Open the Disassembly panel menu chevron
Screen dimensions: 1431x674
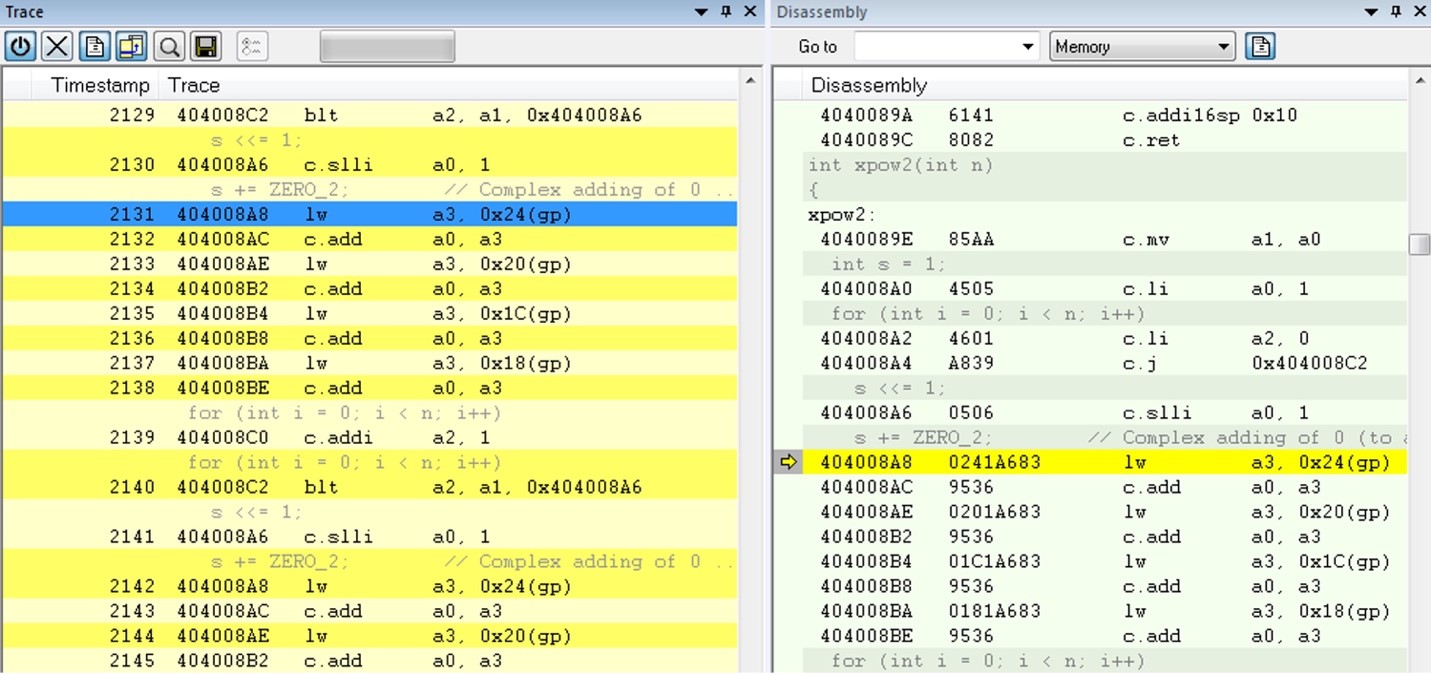coord(1371,11)
